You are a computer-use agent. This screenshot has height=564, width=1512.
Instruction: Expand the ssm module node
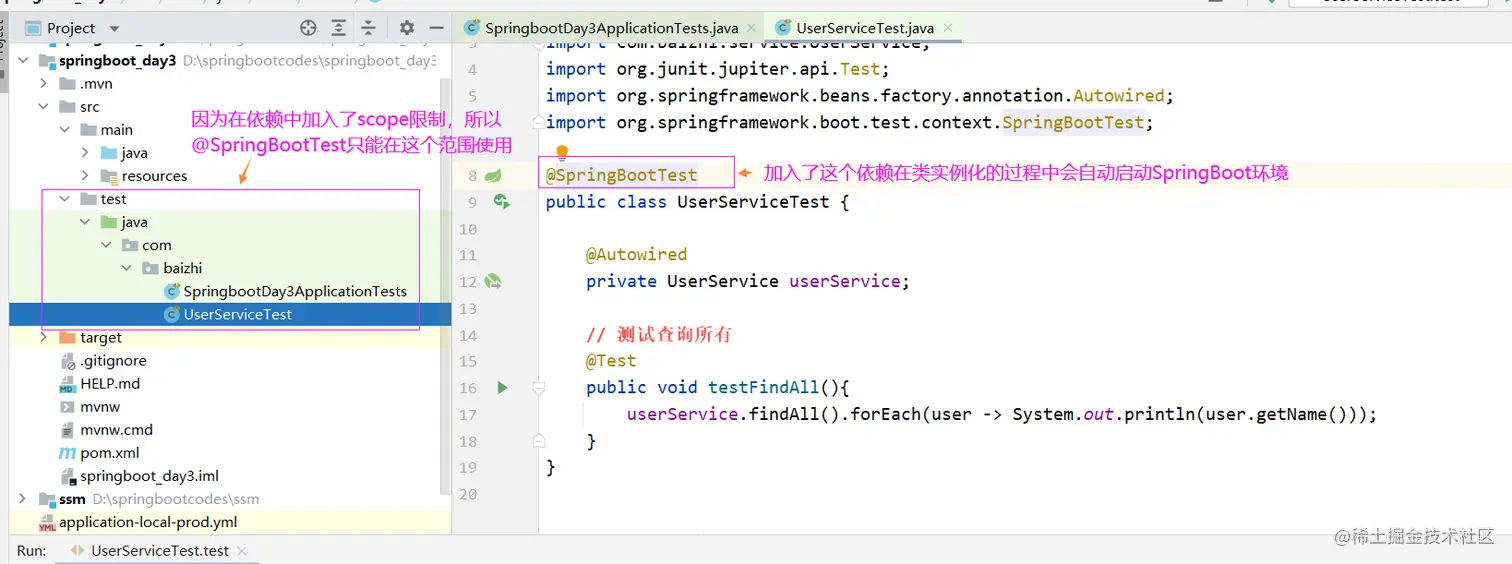pos(23,498)
